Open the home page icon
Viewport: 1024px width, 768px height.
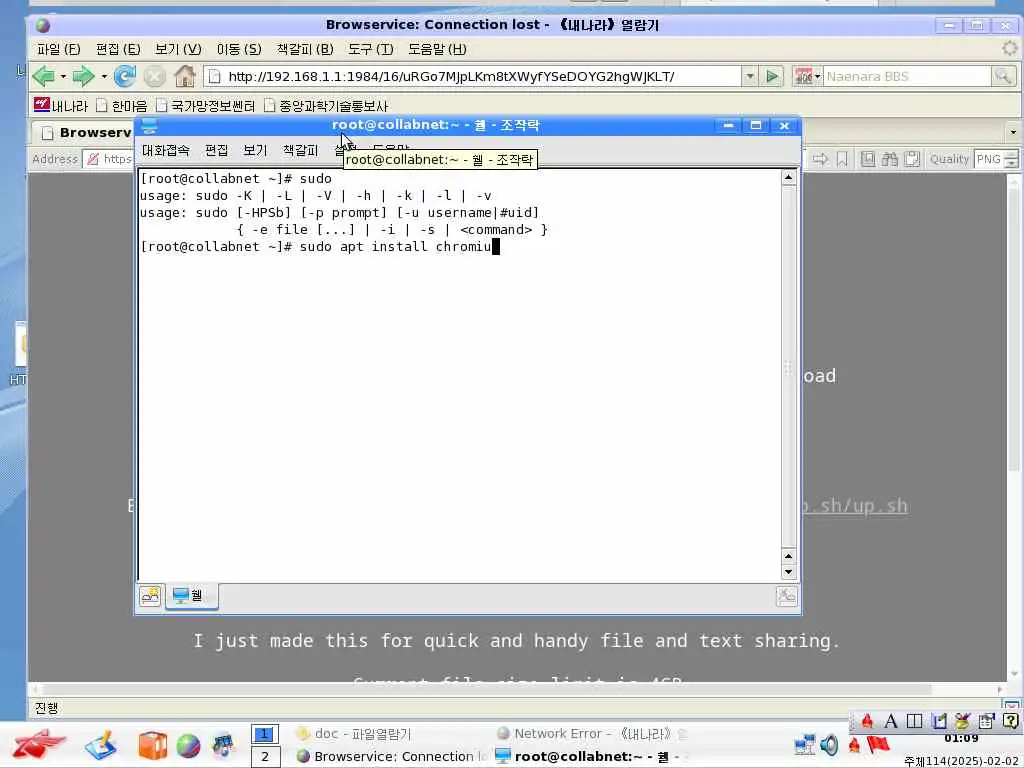tap(185, 76)
